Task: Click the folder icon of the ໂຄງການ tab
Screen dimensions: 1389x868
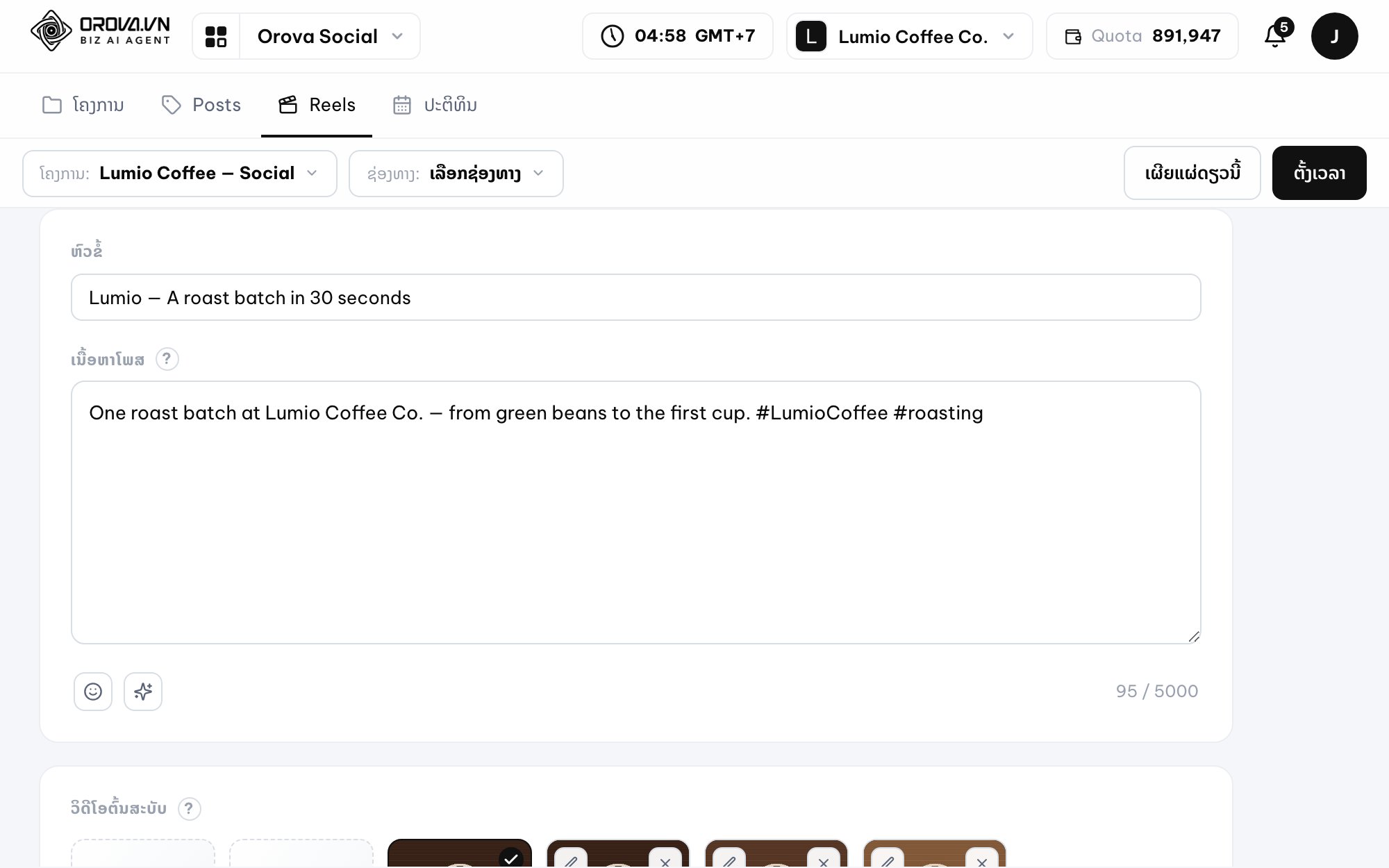Action: (52, 105)
